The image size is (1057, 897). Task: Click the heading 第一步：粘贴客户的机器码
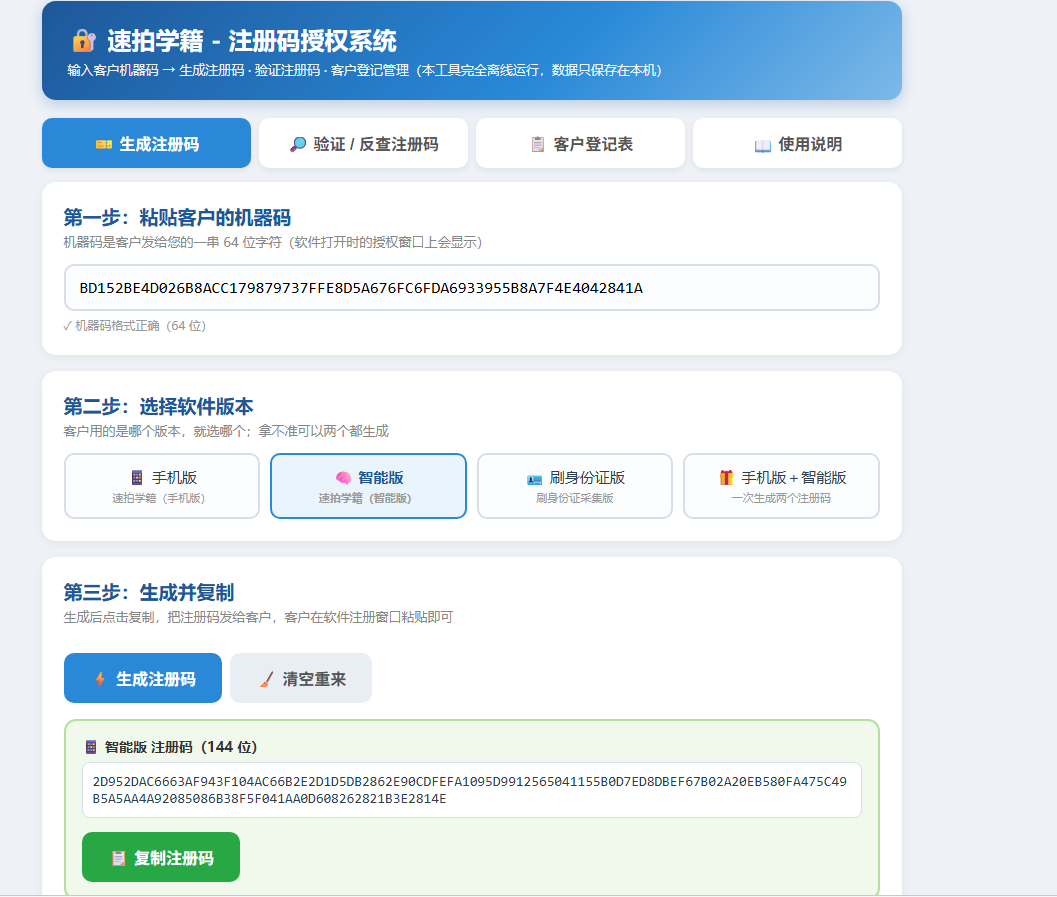tap(177, 218)
